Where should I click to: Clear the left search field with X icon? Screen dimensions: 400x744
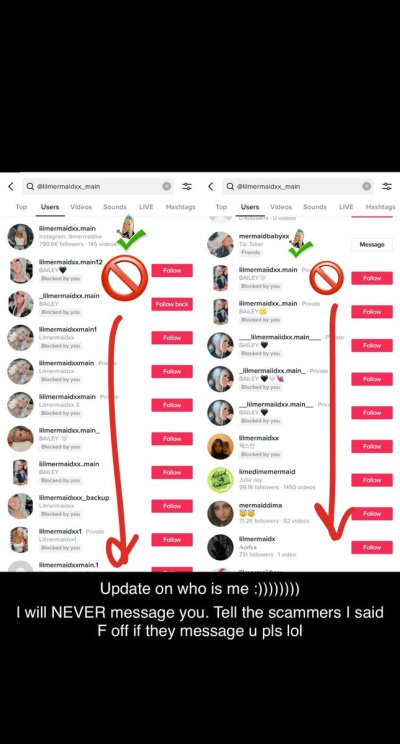(167, 186)
